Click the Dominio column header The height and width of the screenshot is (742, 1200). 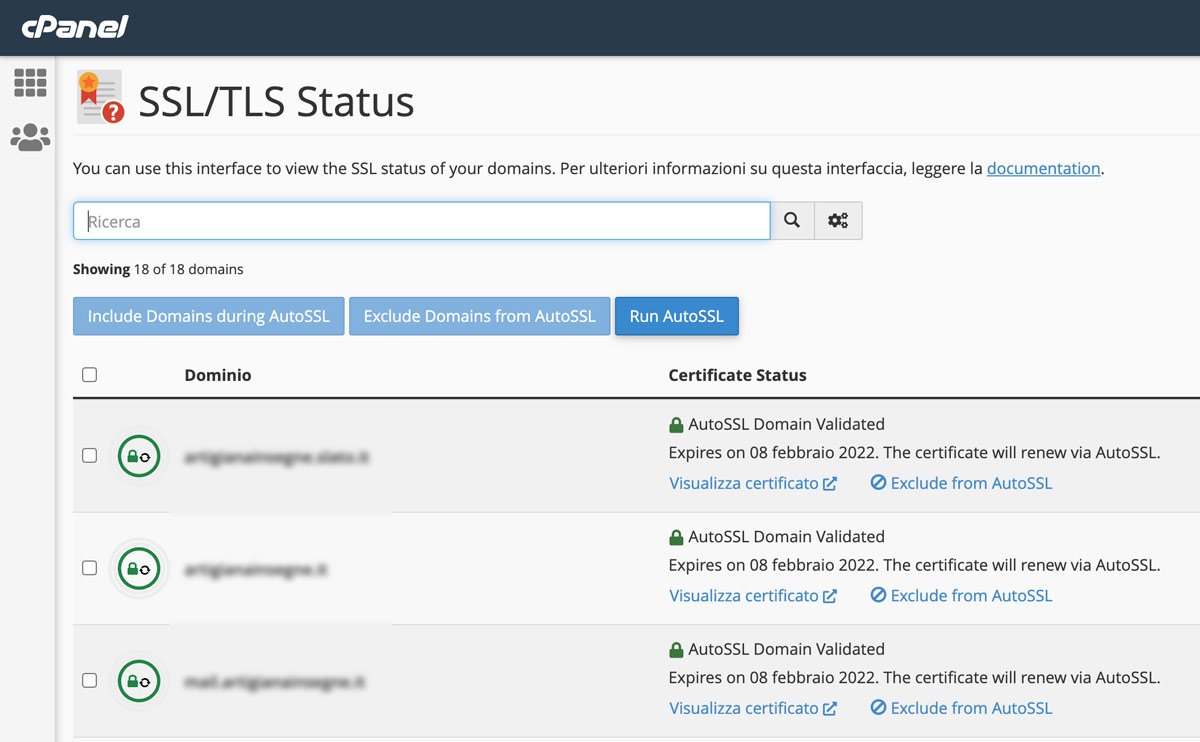(x=218, y=375)
